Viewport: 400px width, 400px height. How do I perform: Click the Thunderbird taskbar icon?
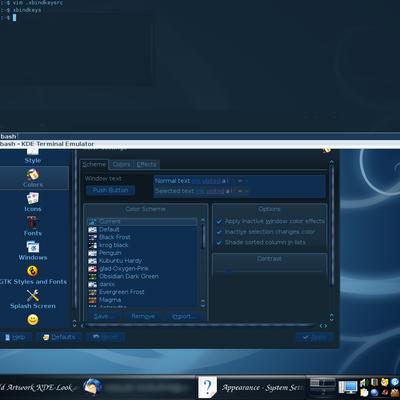click(x=92, y=387)
